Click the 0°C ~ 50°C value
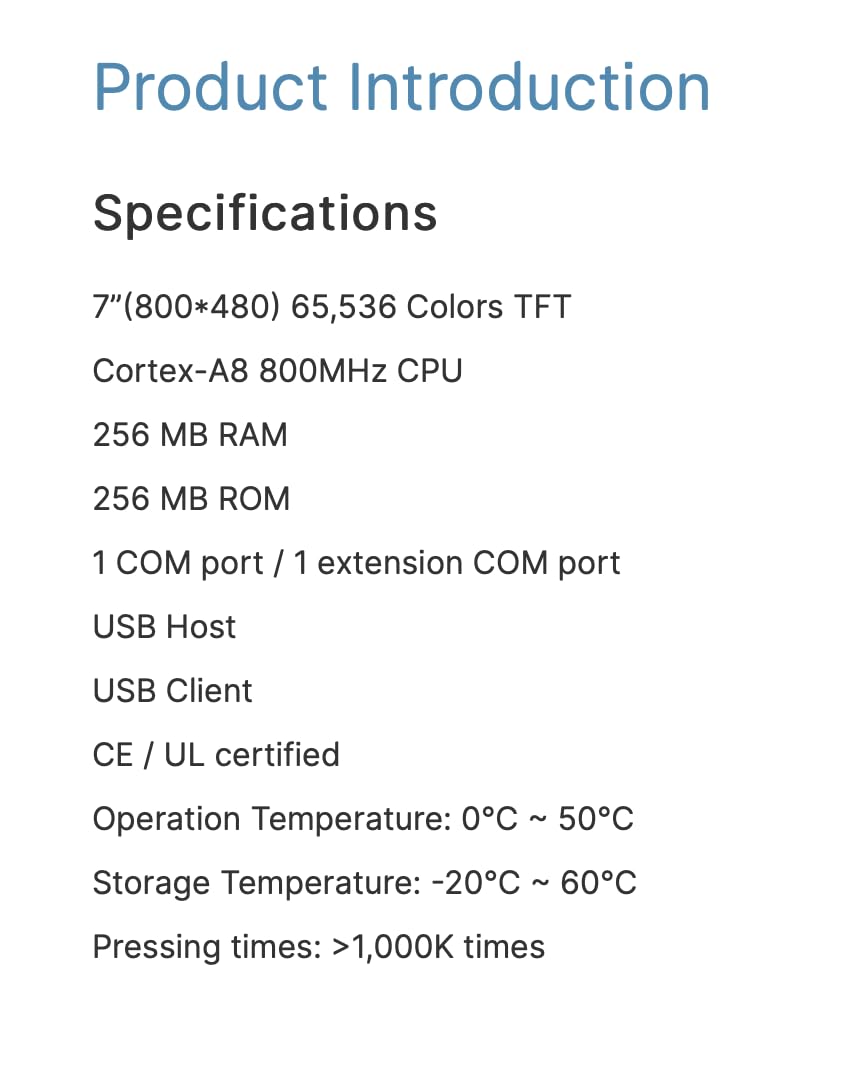Viewport: 858px width, 1084px height. (548, 819)
